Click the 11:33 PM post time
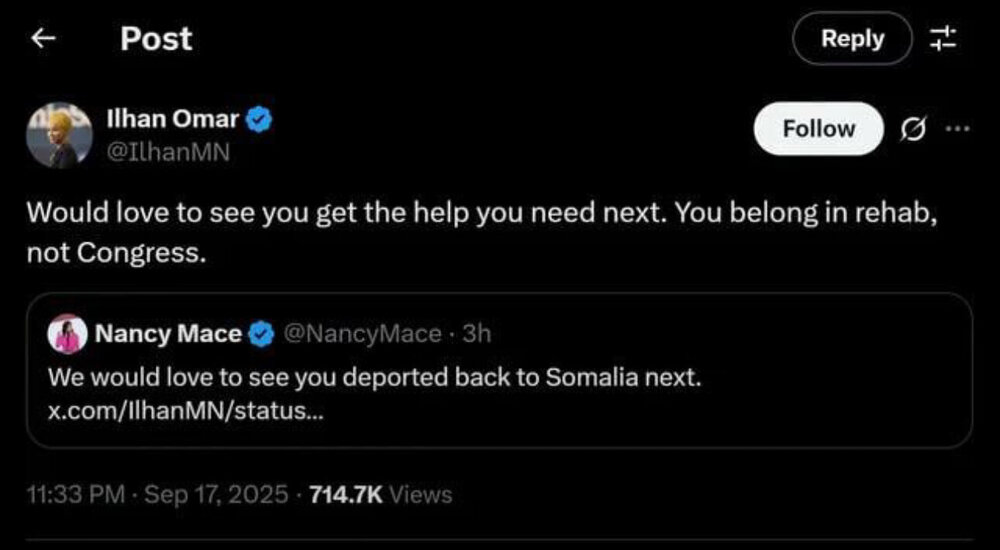 (x=77, y=494)
